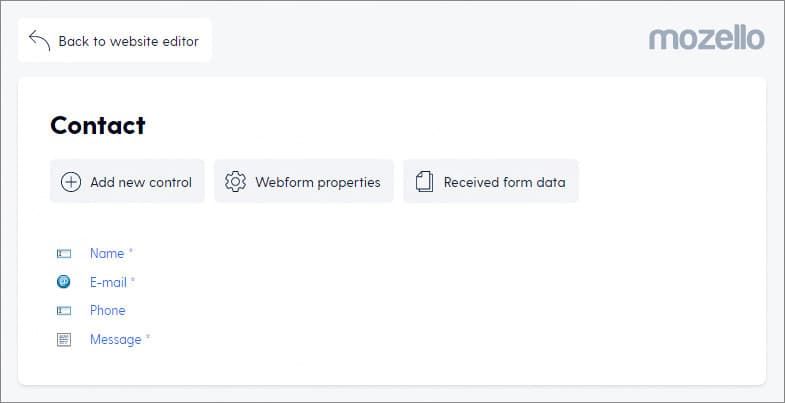The height and width of the screenshot is (403, 785).
Task: Click the required asterisk next to Name
Action: click(131, 251)
